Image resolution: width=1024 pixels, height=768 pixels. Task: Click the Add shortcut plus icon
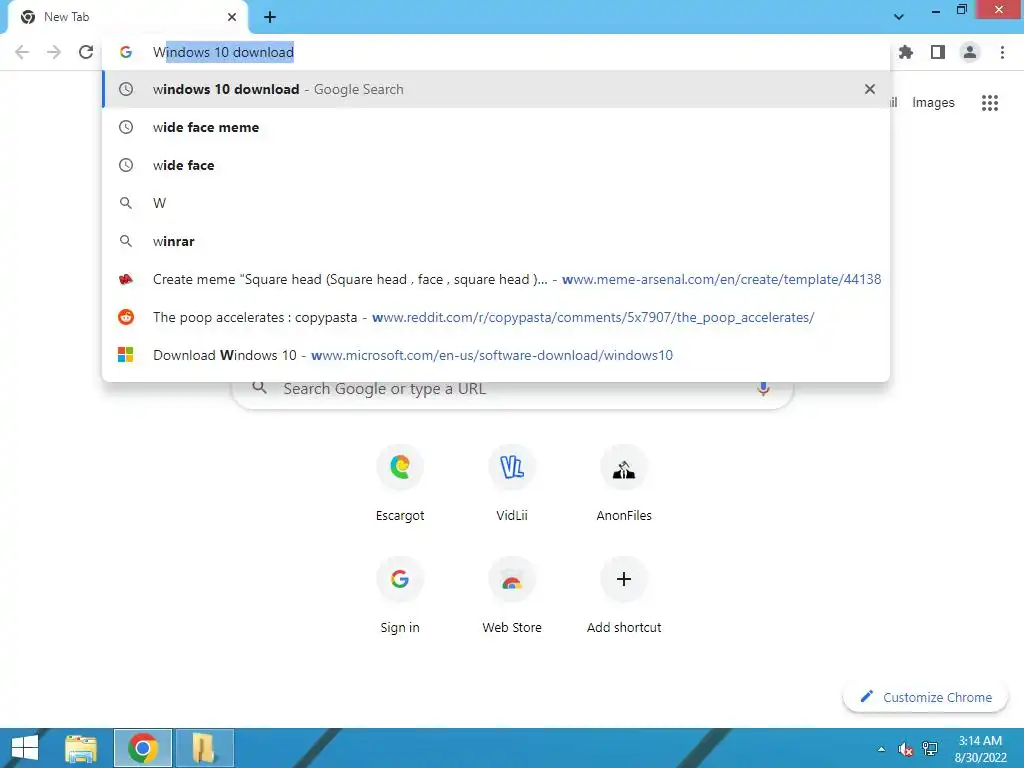point(624,579)
